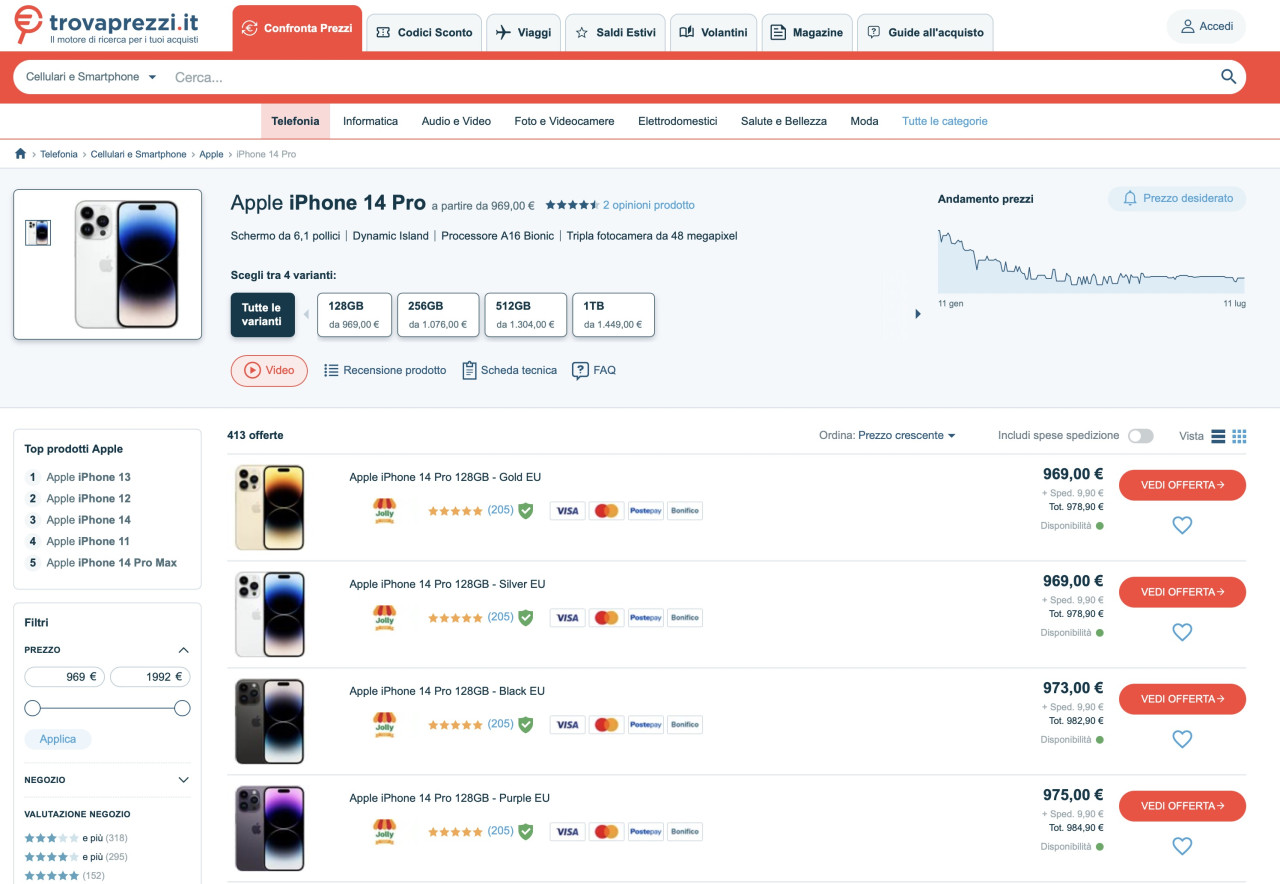Screen dimensions: 1280x884
Task: Expand the Negozio filter section
Action: (x=183, y=780)
